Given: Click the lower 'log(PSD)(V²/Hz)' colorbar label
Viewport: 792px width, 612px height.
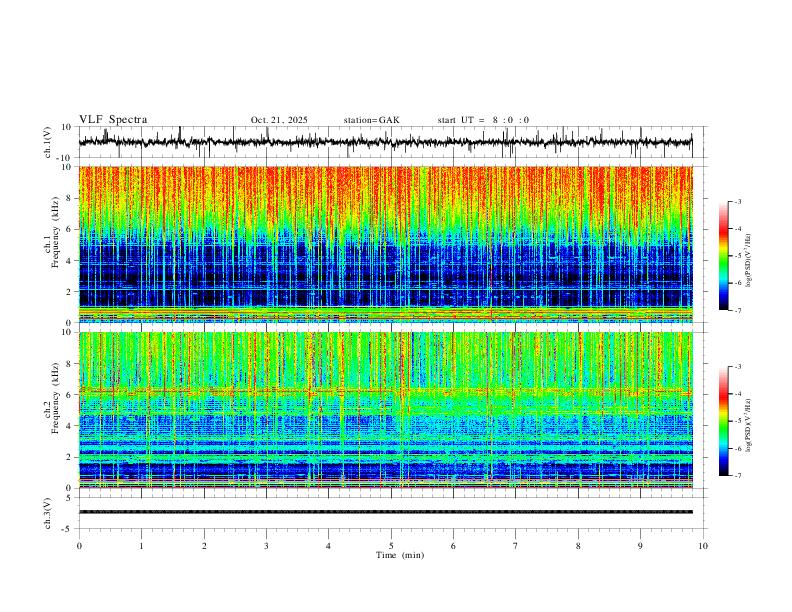Looking at the screenshot, I should click(749, 425).
